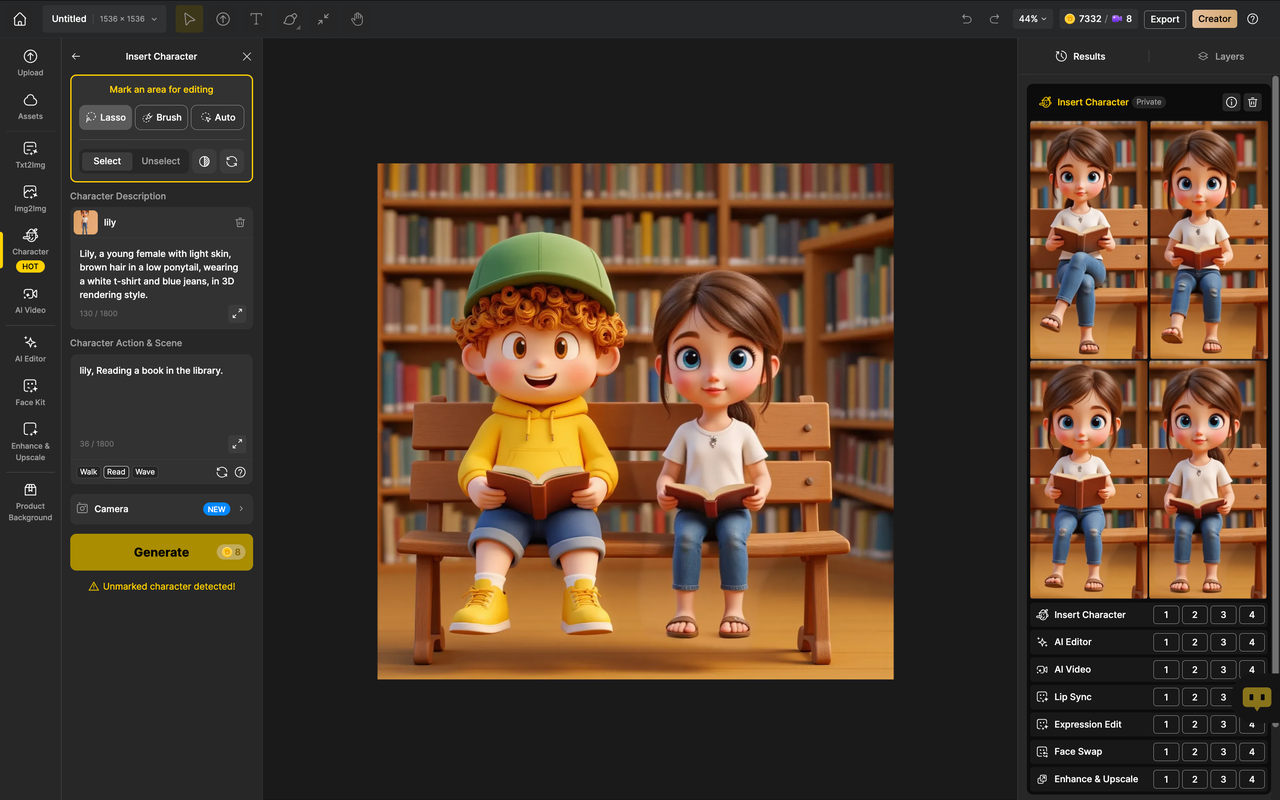This screenshot has height=800, width=1280.
Task: Click the top-left generated result thumbnail
Action: coord(1087,240)
